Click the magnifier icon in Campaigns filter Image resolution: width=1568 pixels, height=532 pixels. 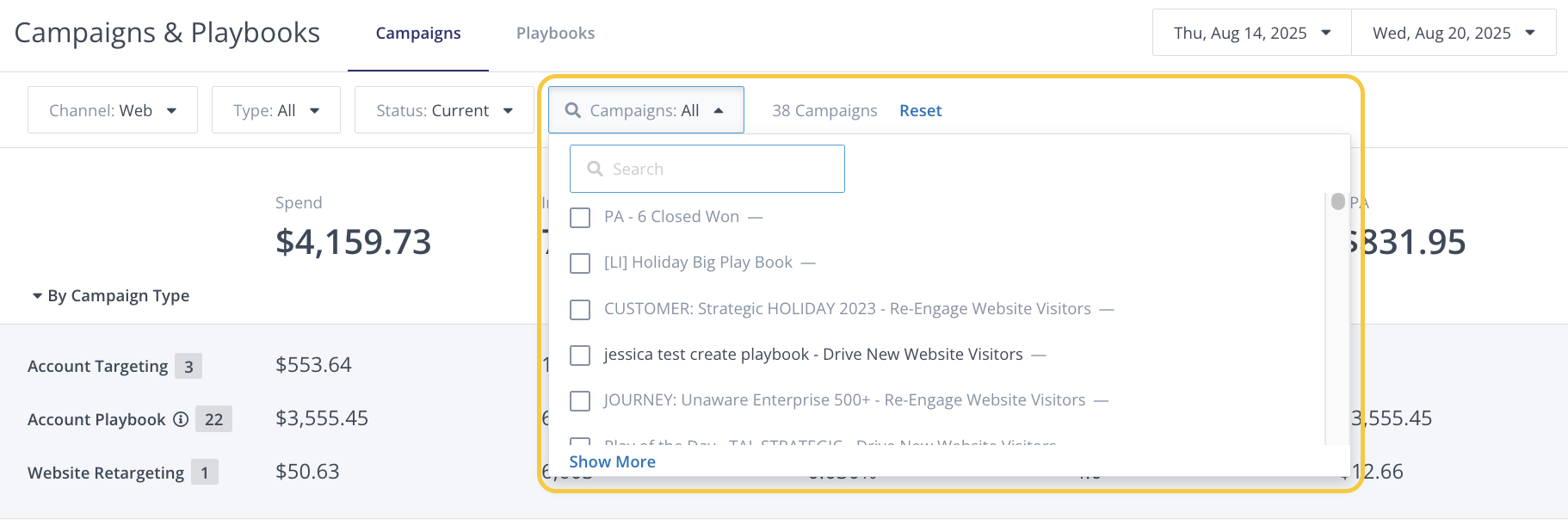coord(572,110)
